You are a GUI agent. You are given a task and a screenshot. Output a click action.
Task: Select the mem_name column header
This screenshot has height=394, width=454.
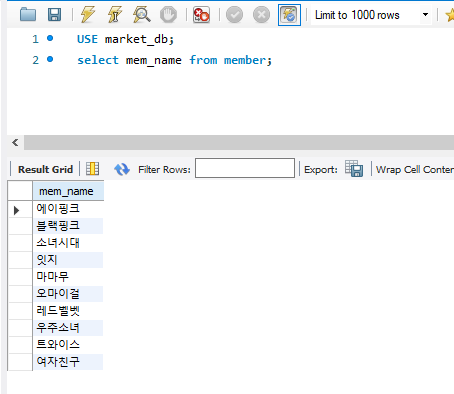68,191
